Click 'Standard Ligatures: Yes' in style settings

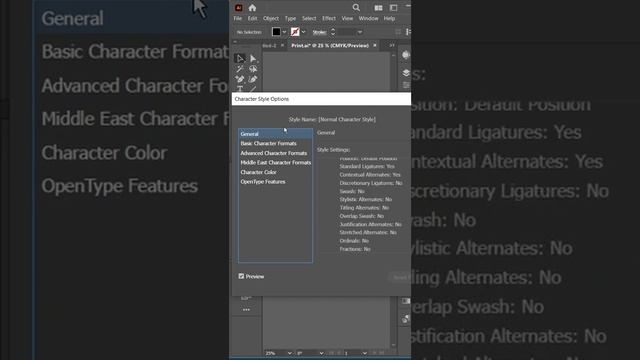tap(367, 167)
